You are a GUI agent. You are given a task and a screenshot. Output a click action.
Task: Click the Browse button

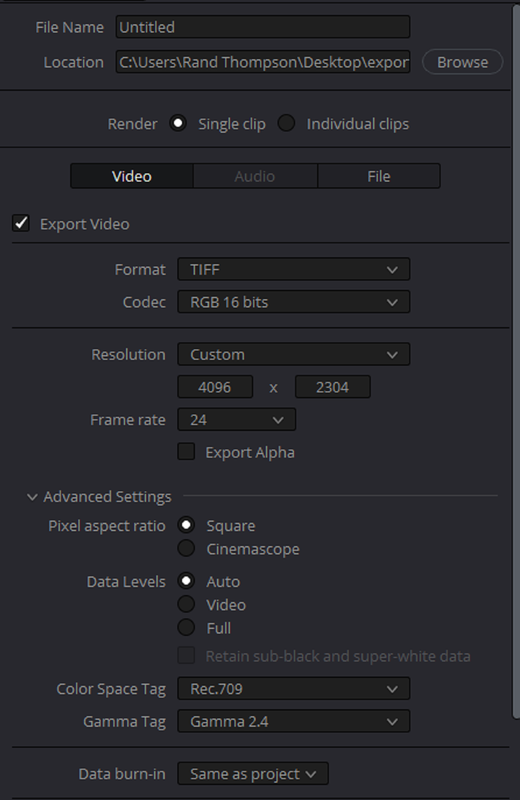462,62
